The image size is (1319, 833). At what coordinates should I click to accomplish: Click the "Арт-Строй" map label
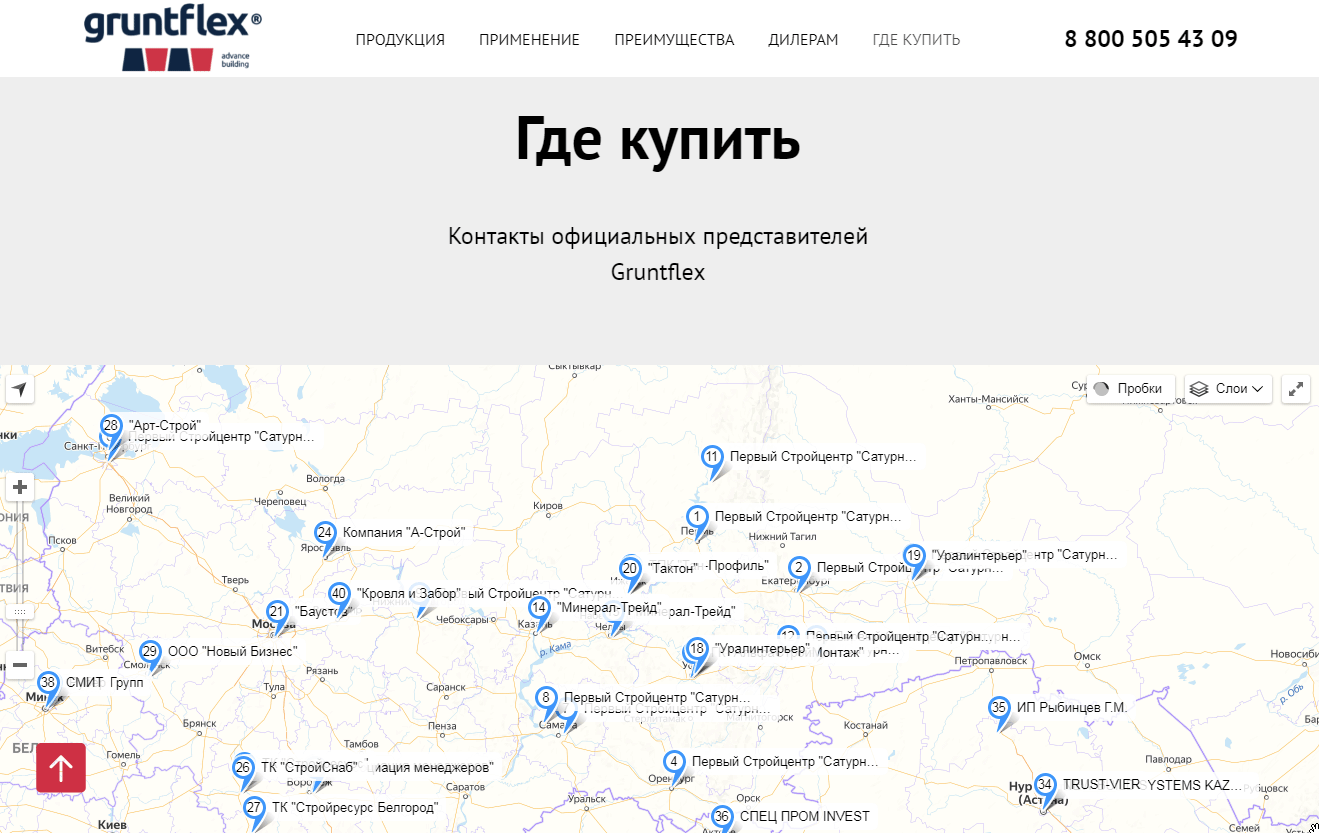click(165, 425)
